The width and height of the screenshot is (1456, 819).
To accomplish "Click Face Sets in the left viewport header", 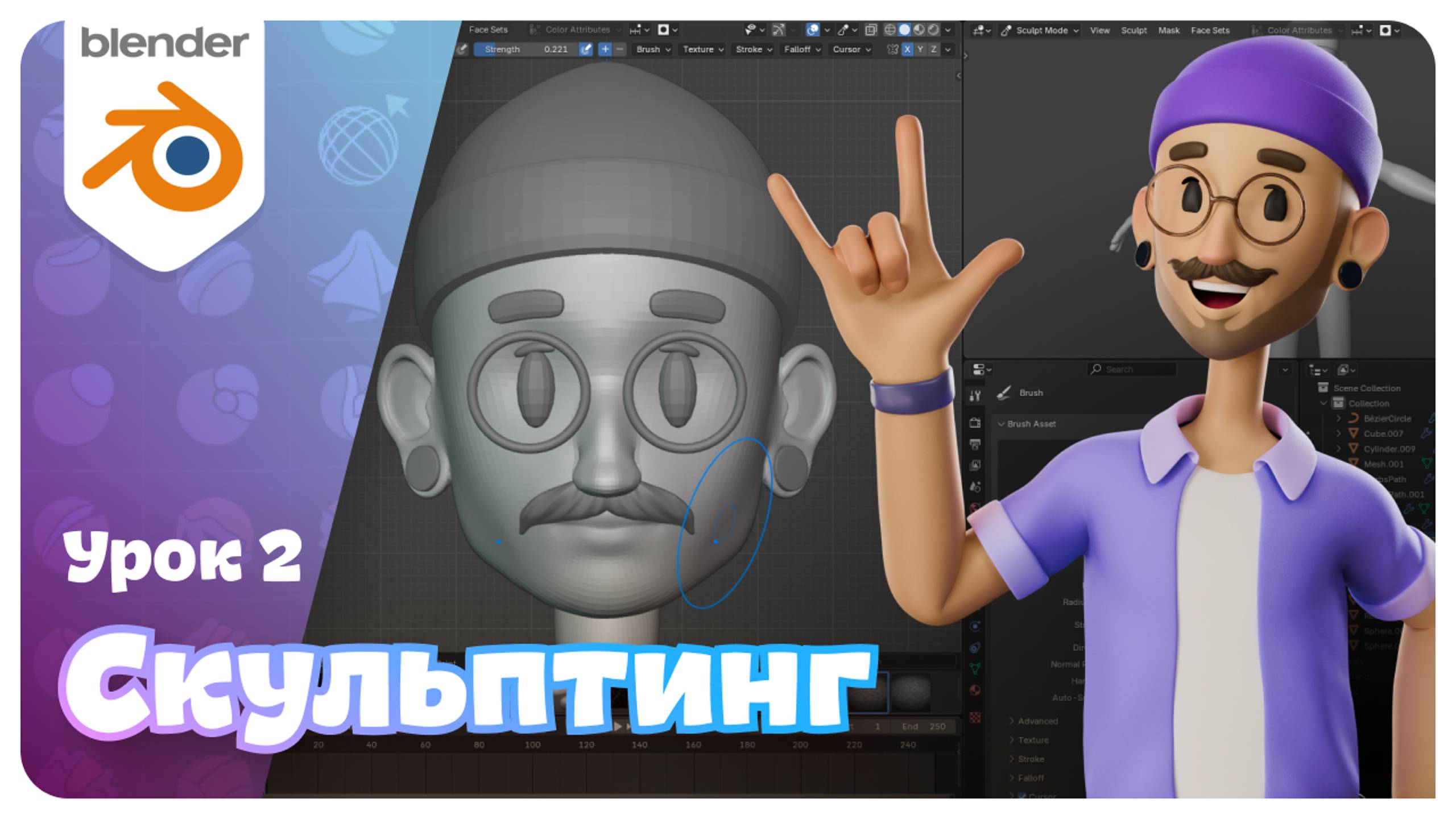I will (x=488, y=30).
